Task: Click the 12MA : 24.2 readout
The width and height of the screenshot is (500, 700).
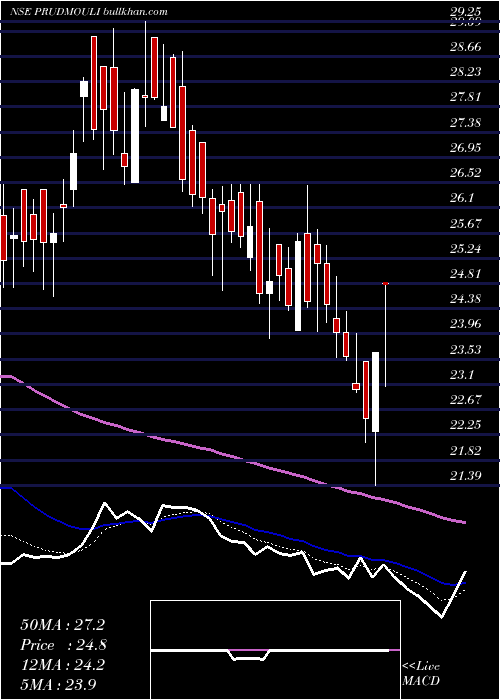Action: (62, 665)
